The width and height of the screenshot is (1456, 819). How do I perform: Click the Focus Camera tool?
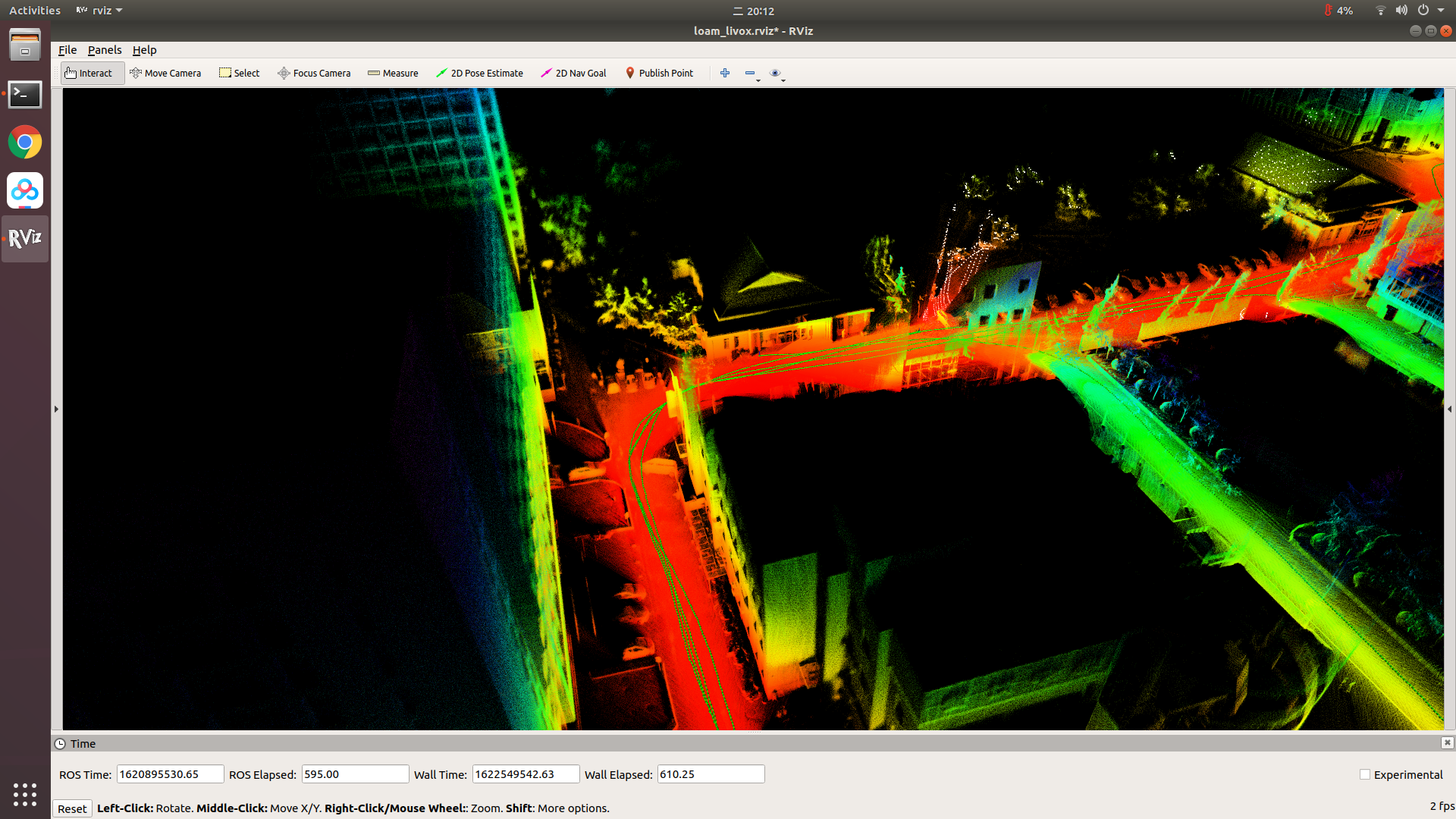click(x=314, y=73)
